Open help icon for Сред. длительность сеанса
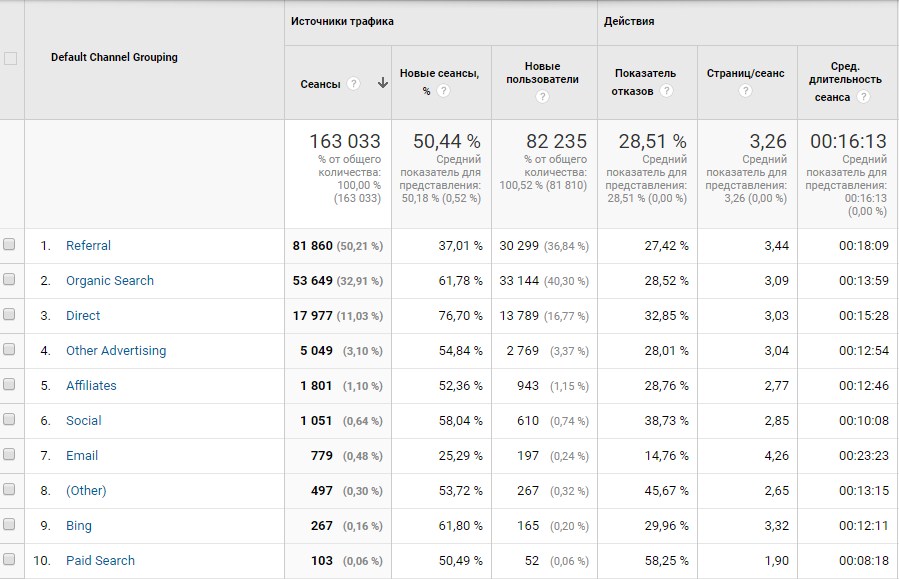899x579 pixels. pos(863,97)
